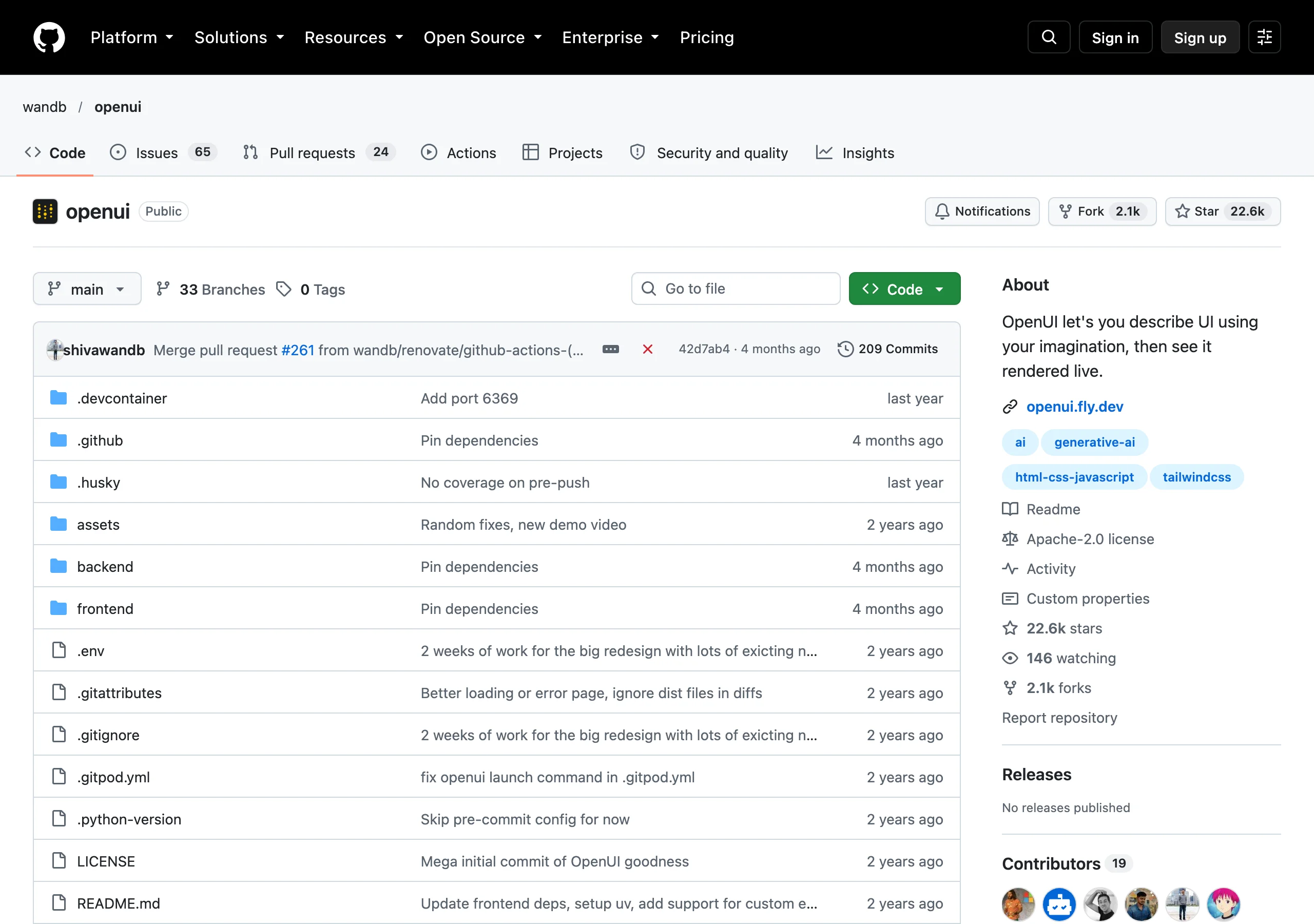This screenshot has height=924, width=1314.
Task: Click the failed status X icon
Action: pyautogui.click(x=647, y=349)
